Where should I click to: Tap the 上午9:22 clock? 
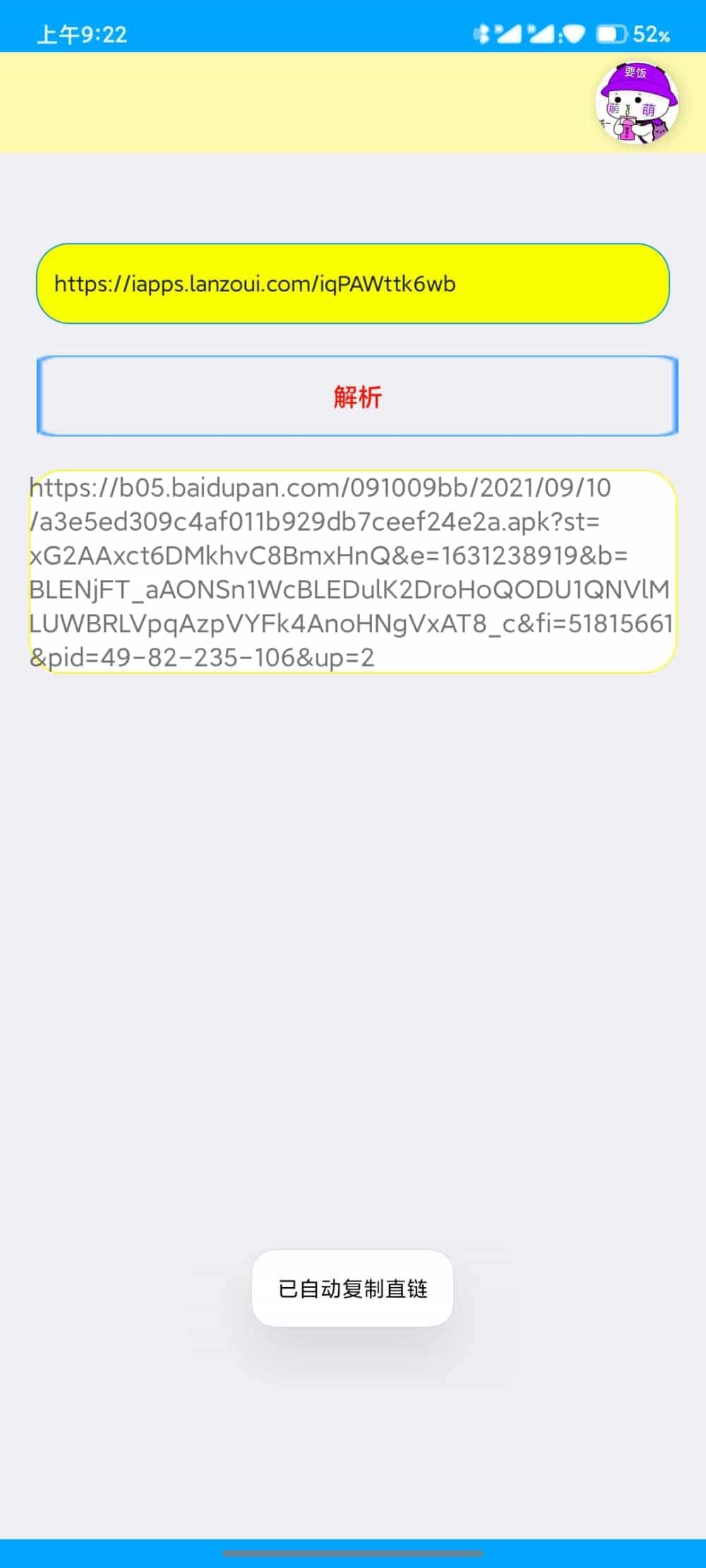click(82, 35)
